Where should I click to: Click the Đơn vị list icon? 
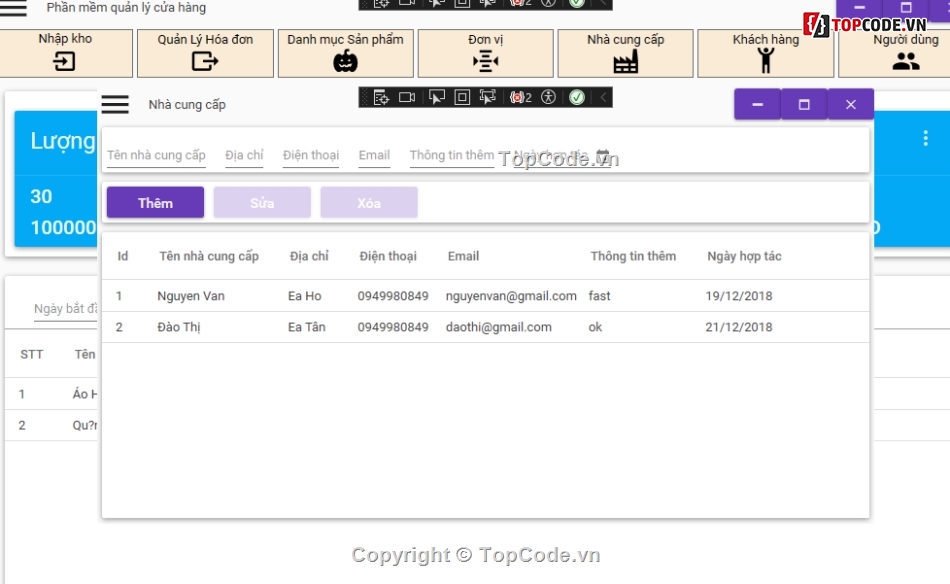(487, 59)
